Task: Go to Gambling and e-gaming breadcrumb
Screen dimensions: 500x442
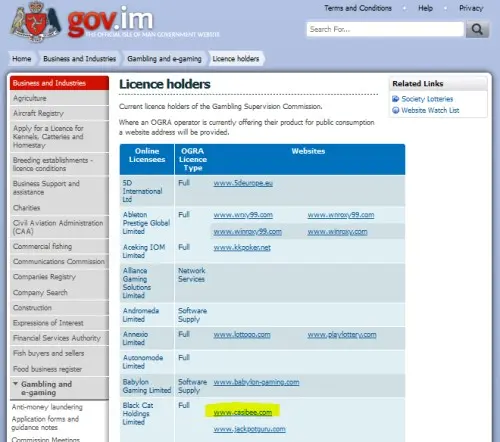Action: pos(164,59)
